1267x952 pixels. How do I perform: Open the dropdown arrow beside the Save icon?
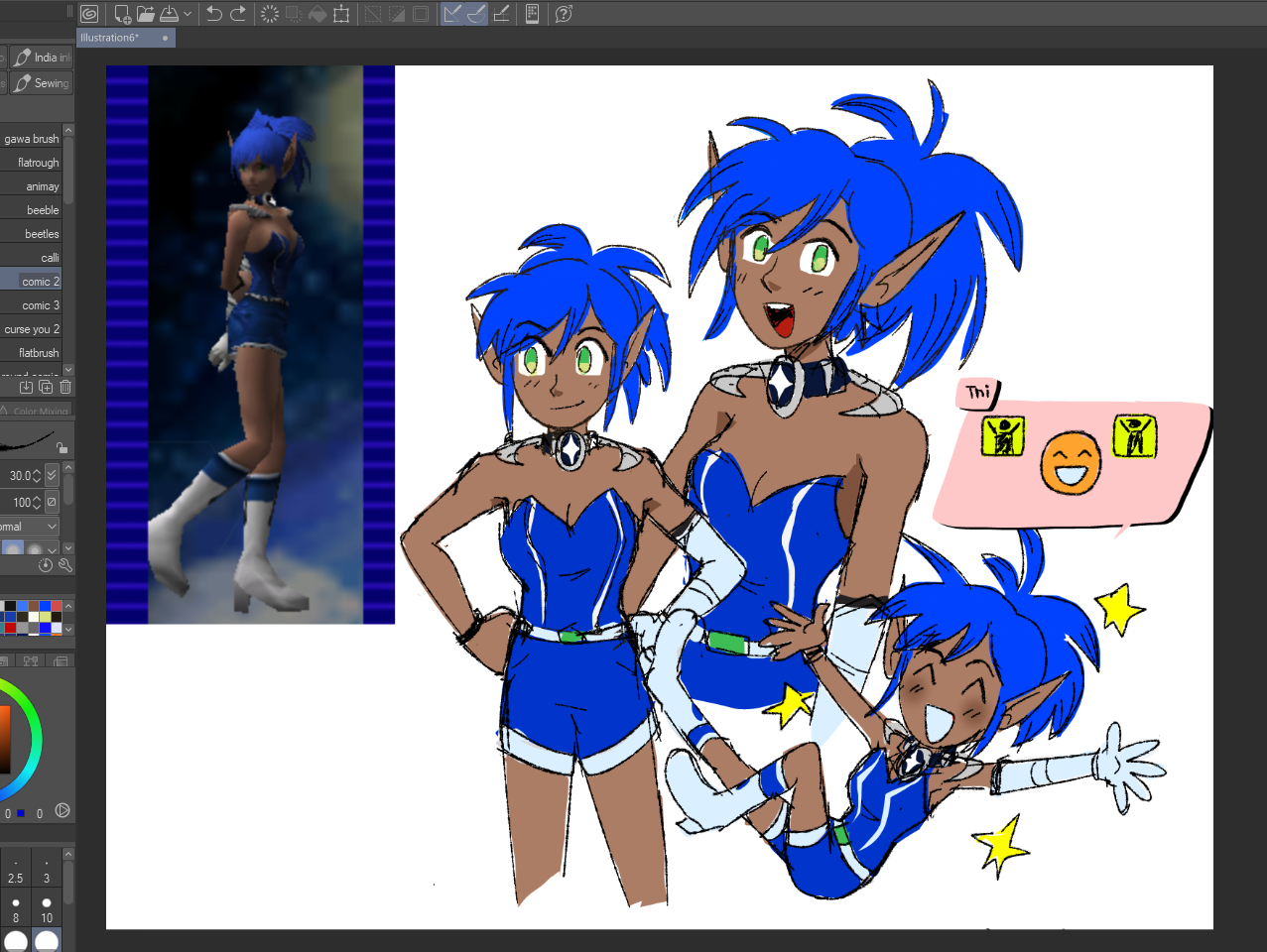pyautogui.click(x=188, y=14)
